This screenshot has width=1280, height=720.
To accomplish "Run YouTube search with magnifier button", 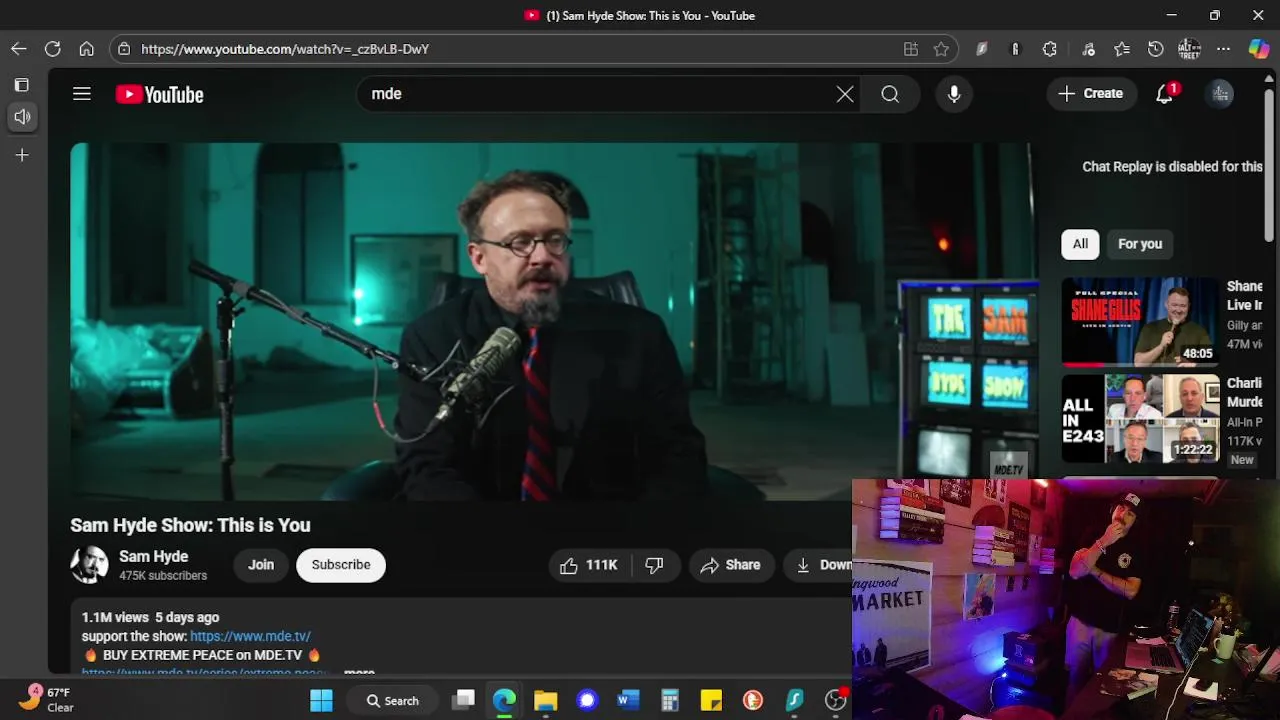I will tap(890, 94).
